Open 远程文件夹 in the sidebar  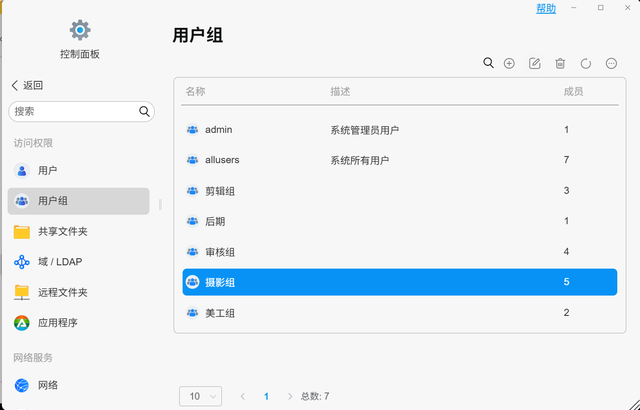[x=62, y=293]
